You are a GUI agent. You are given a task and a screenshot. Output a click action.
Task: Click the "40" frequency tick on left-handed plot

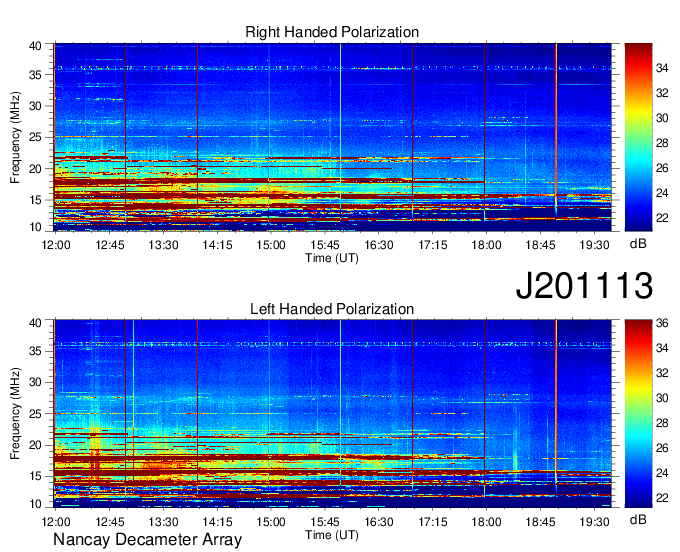(x=35, y=323)
